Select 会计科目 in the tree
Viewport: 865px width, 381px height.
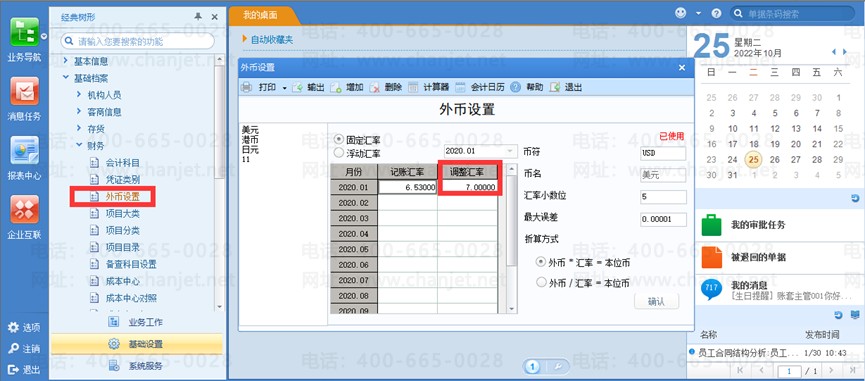122,163
